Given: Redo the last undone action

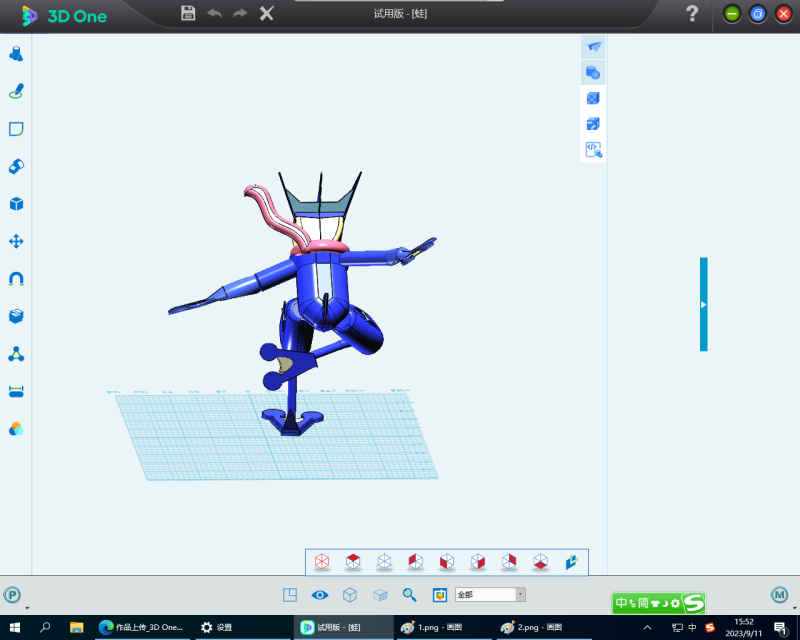Looking at the screenshot, I should click(240, 13).
